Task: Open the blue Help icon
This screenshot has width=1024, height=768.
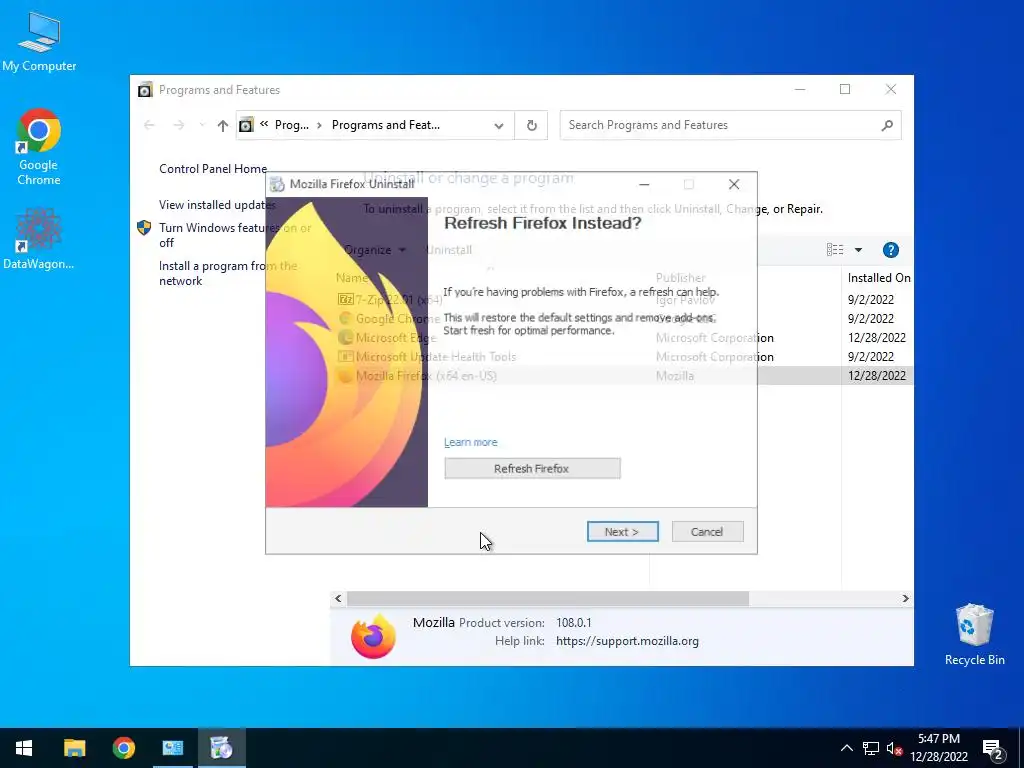Action: 890,249
